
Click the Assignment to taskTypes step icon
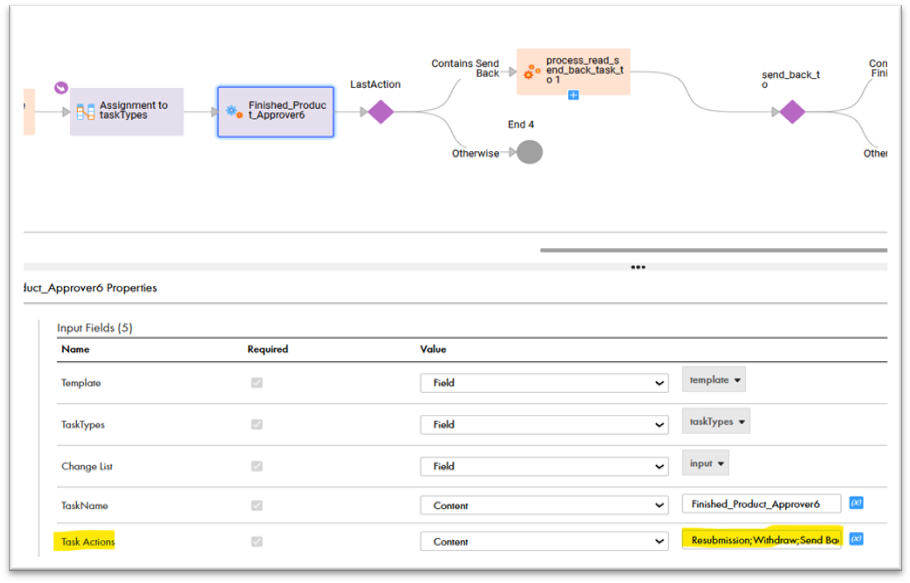[86, 111]
